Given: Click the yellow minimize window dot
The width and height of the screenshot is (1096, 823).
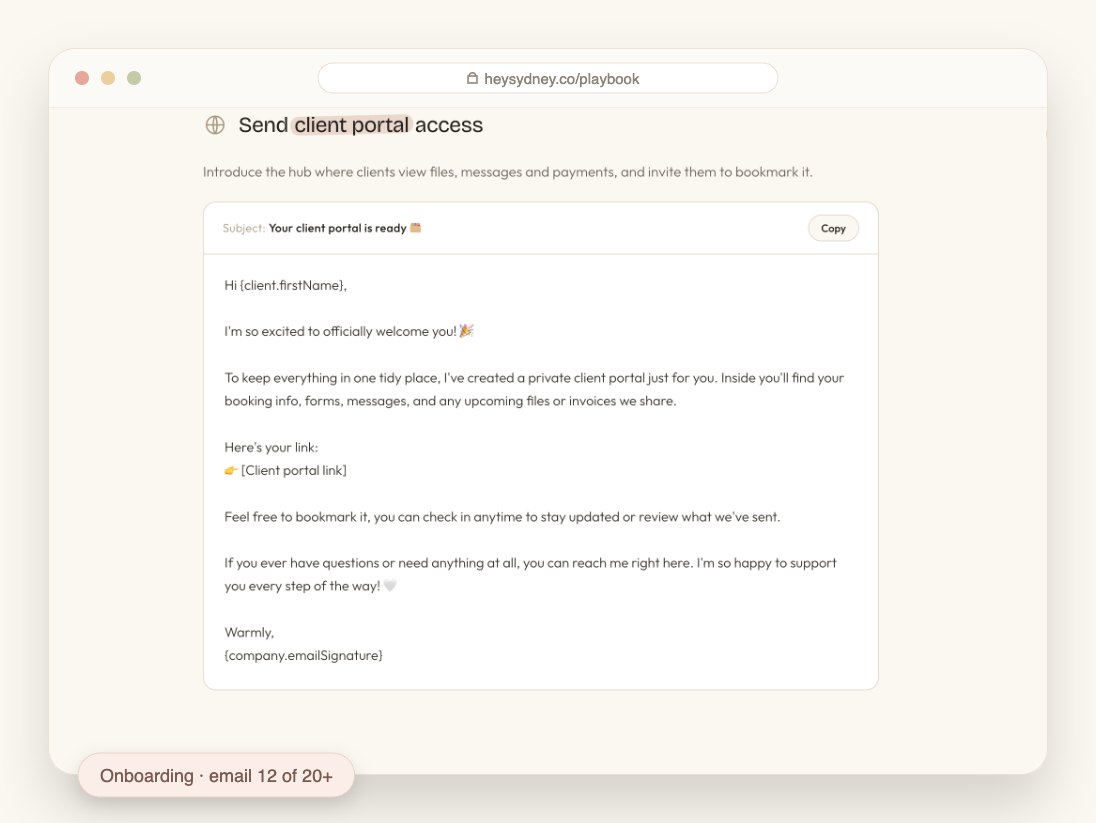Looking at the screenshot, I should click(x=108, y=78).
